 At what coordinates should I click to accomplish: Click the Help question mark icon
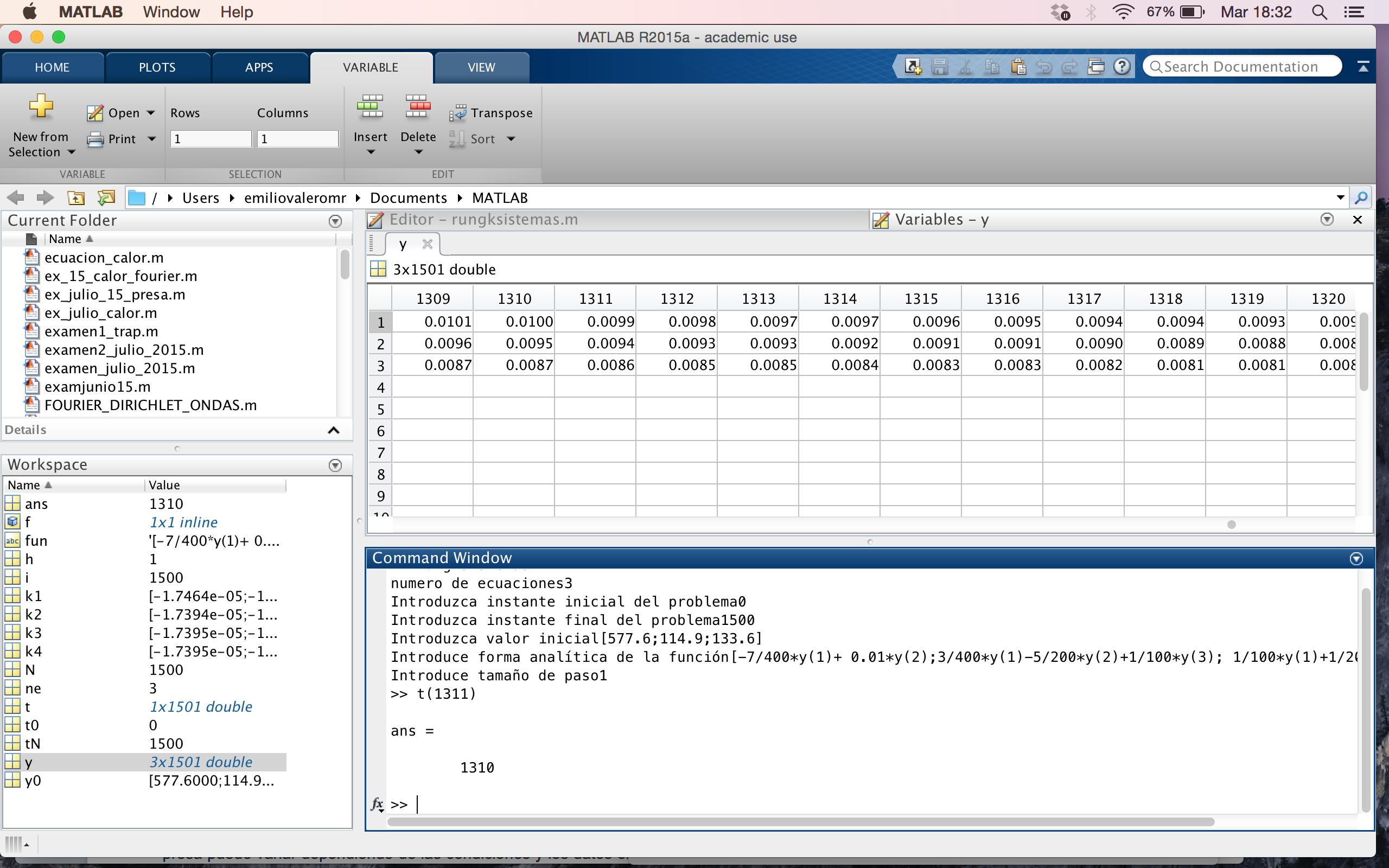[x=1122, y=67]
